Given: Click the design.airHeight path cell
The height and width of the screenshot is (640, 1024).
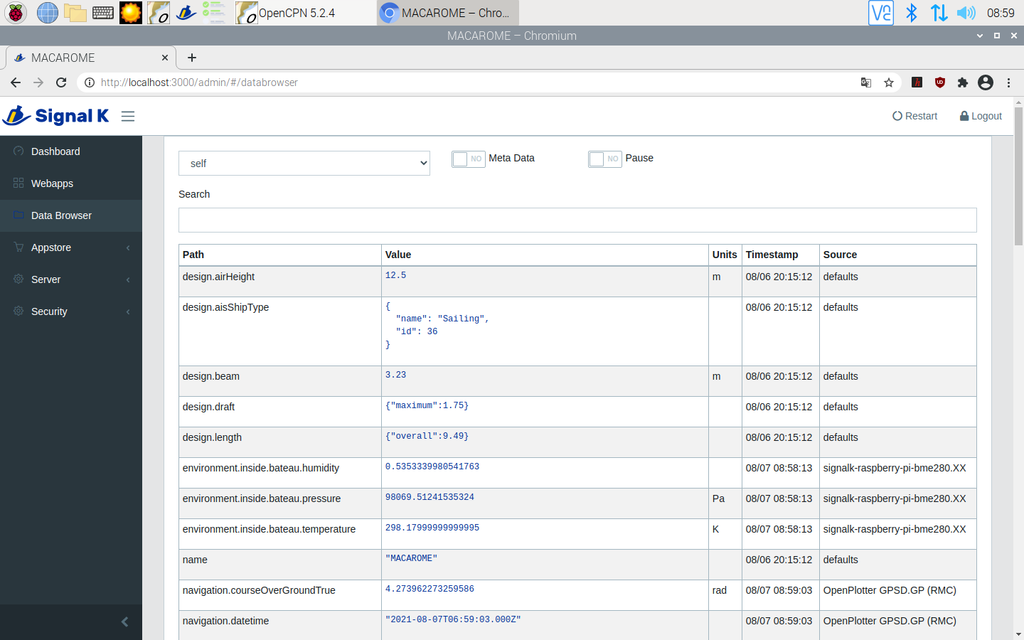Looking at the screenshot, I should pyautogui.click(x=280, y=281).
